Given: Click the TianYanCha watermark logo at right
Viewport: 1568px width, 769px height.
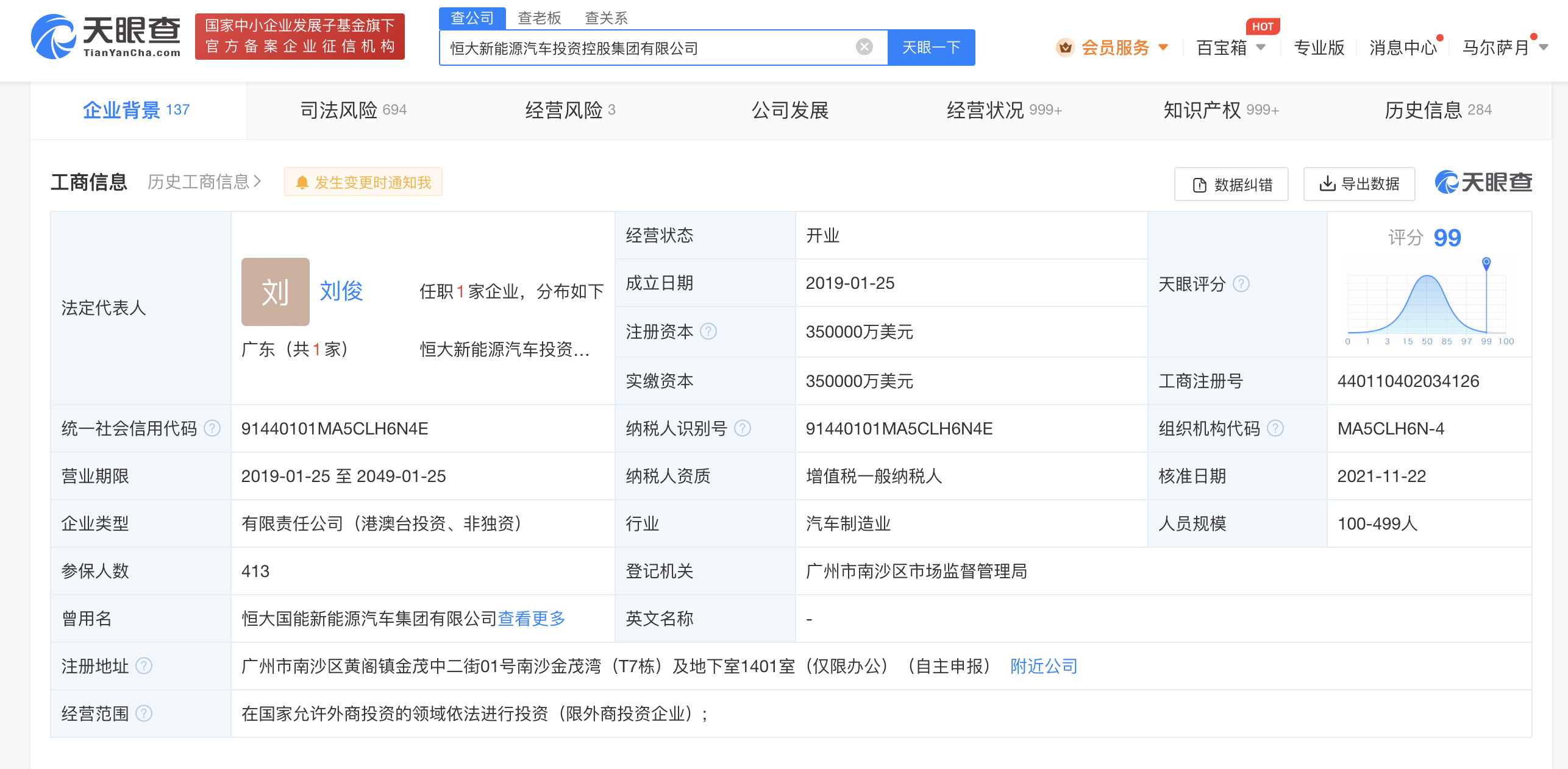Looking at the screenshot, I should point(1483,182).
